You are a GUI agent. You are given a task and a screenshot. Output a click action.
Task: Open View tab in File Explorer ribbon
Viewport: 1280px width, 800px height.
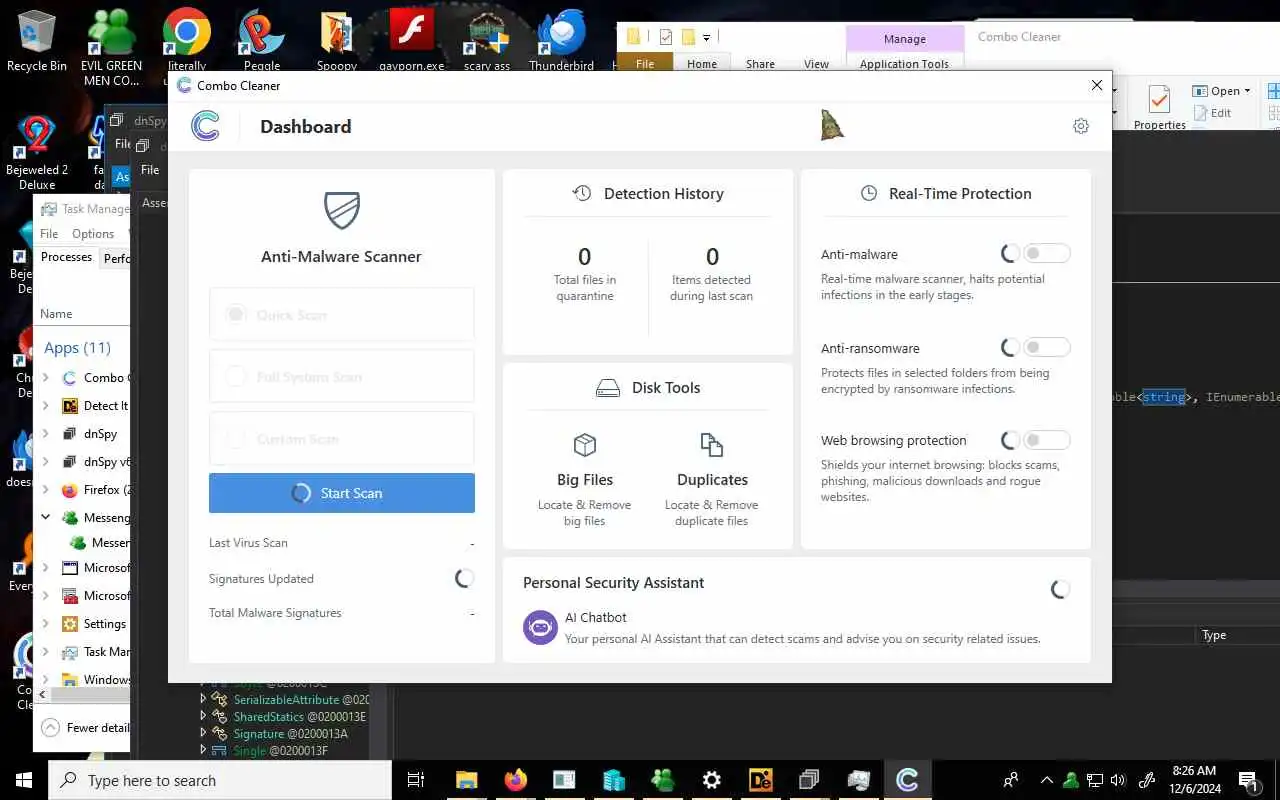[x=816, y=64]
